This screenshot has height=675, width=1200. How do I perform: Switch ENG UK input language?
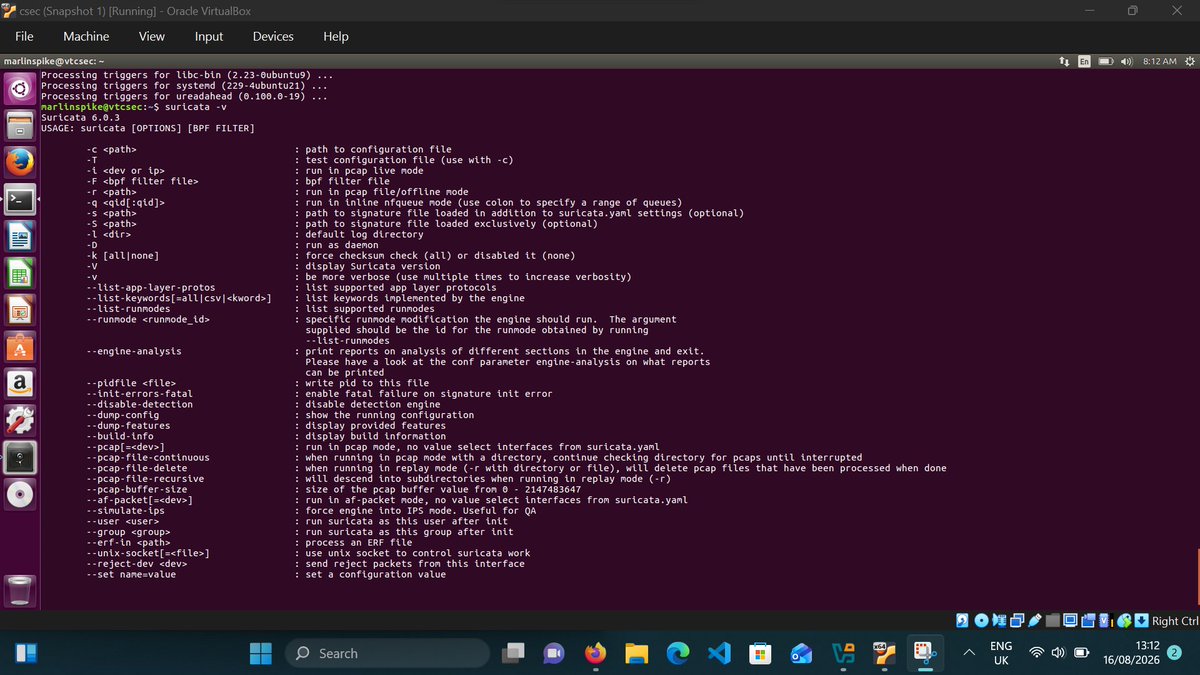pos(1001,654)
